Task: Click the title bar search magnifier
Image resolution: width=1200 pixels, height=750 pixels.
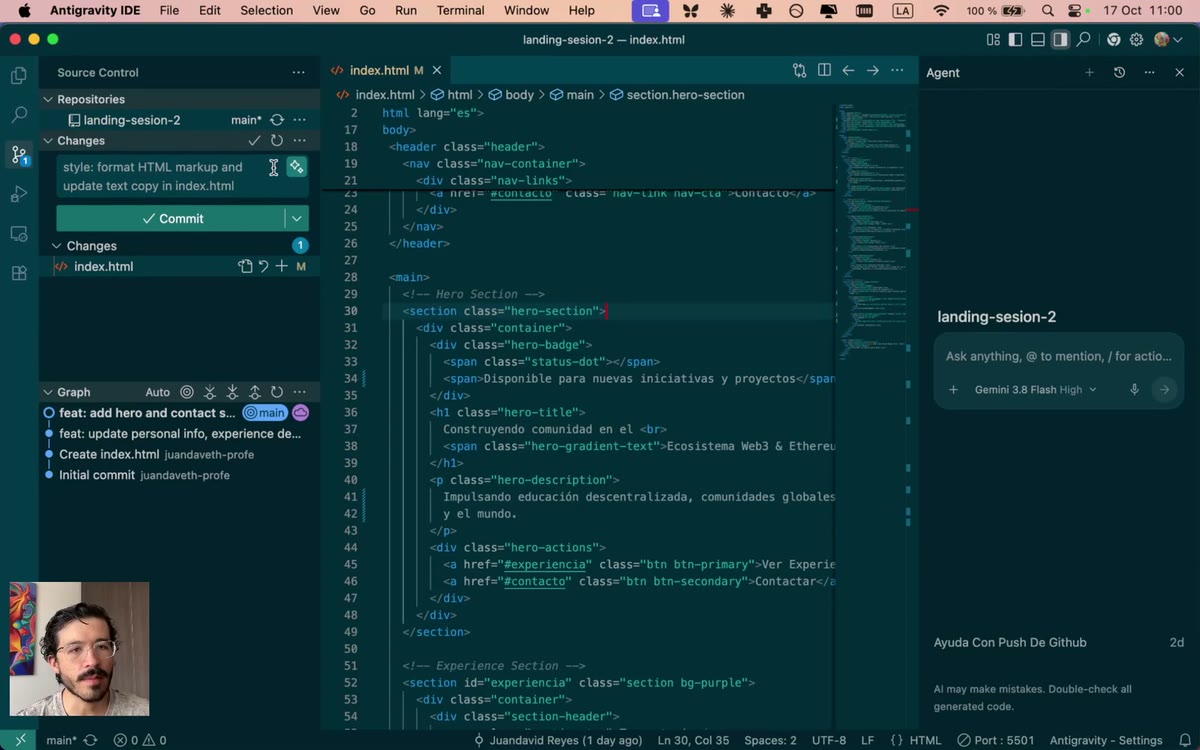Action: tap(1083, 40)
